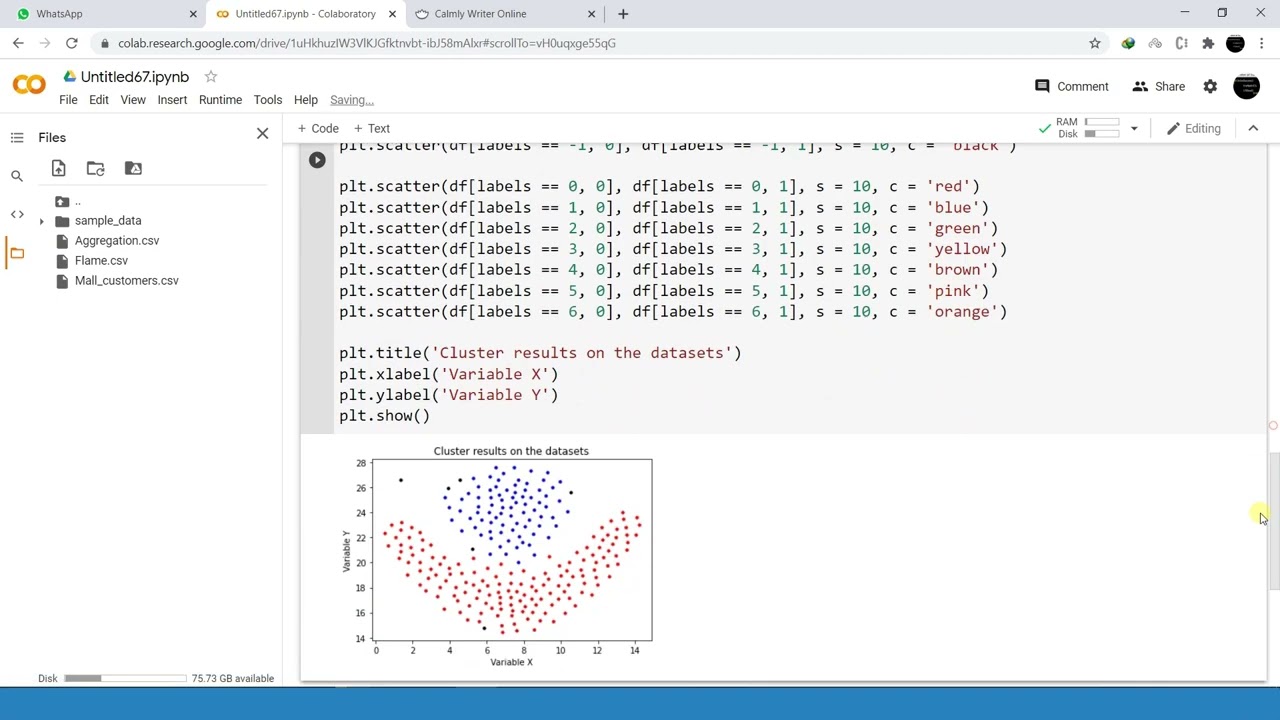Close the WhatsApp browser tab

[x=193, y=14]
